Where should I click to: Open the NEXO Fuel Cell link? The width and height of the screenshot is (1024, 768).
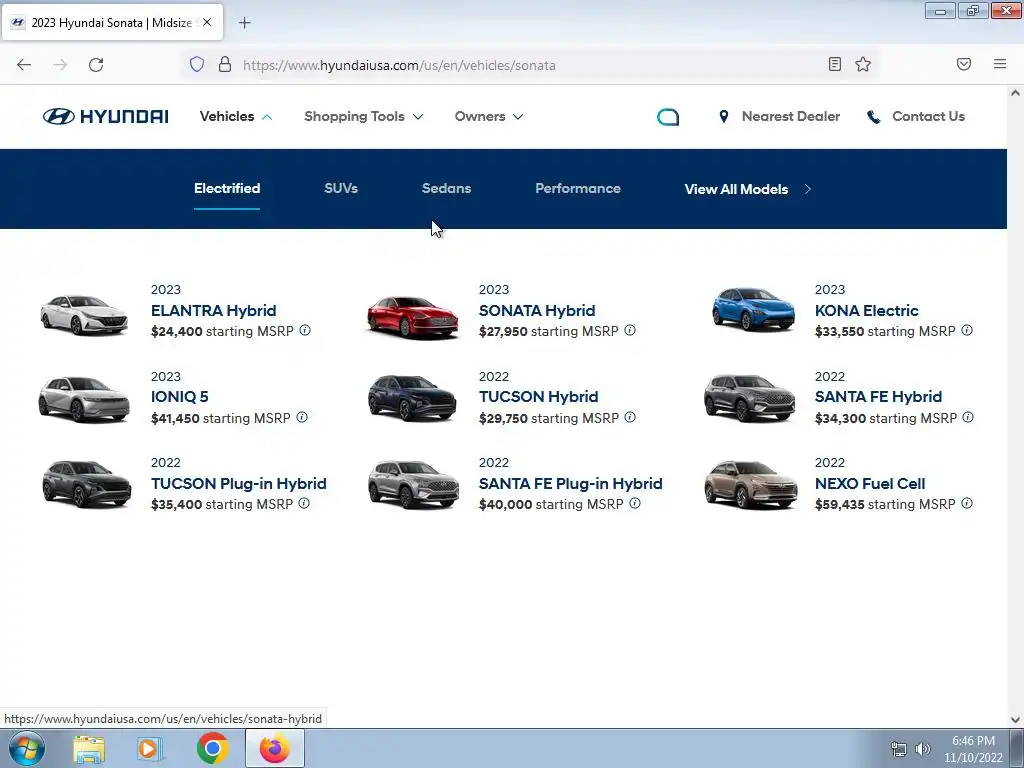point(870,484)
